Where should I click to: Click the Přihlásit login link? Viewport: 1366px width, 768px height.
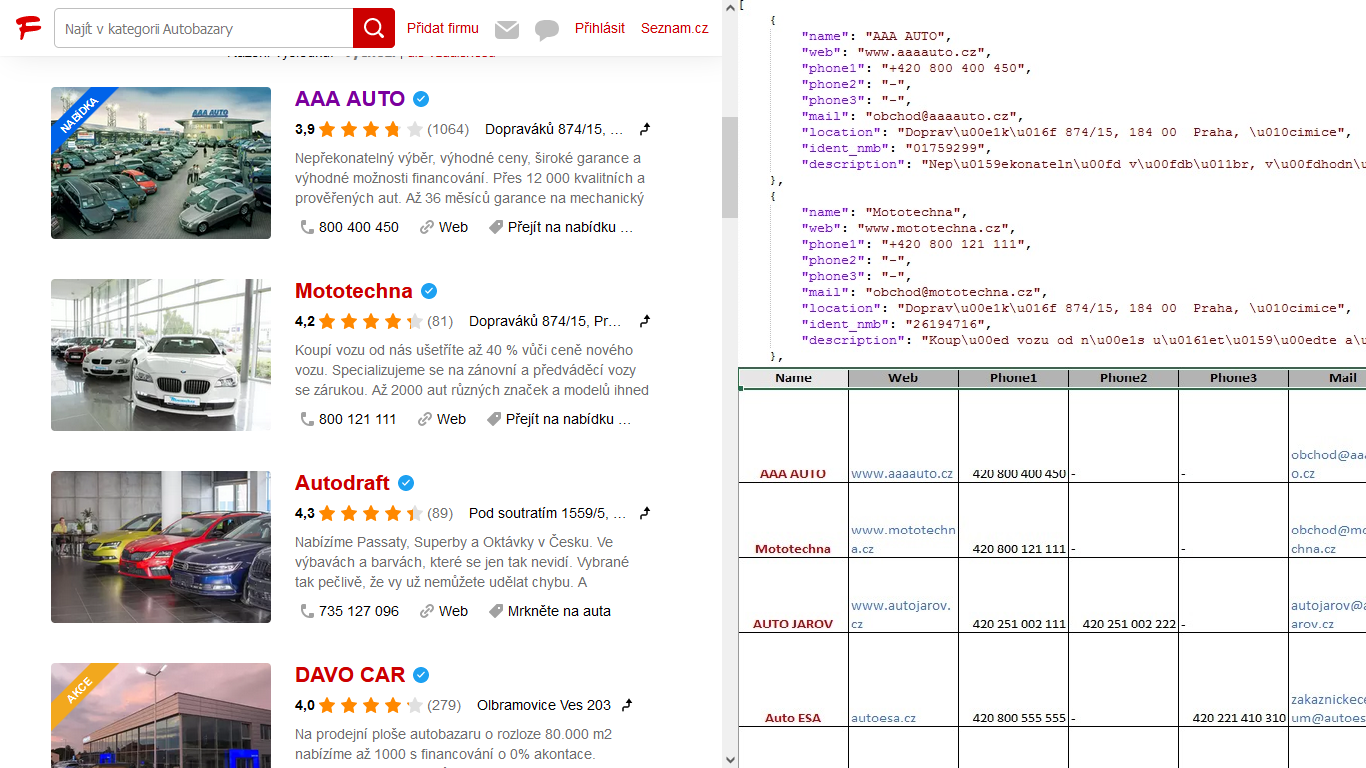(600, 28)
